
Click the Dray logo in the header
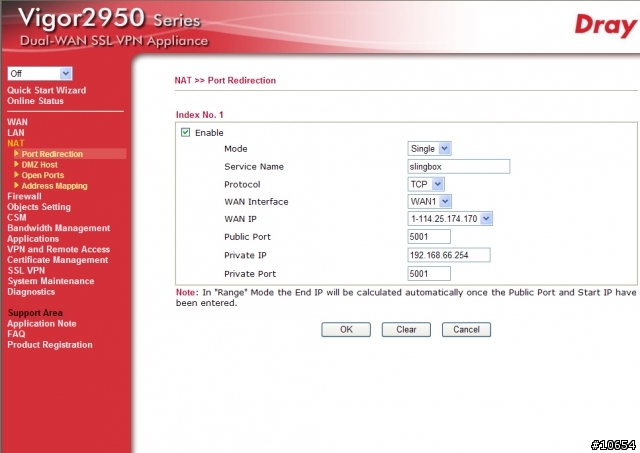pyautogui.click(x=606, y=25)
